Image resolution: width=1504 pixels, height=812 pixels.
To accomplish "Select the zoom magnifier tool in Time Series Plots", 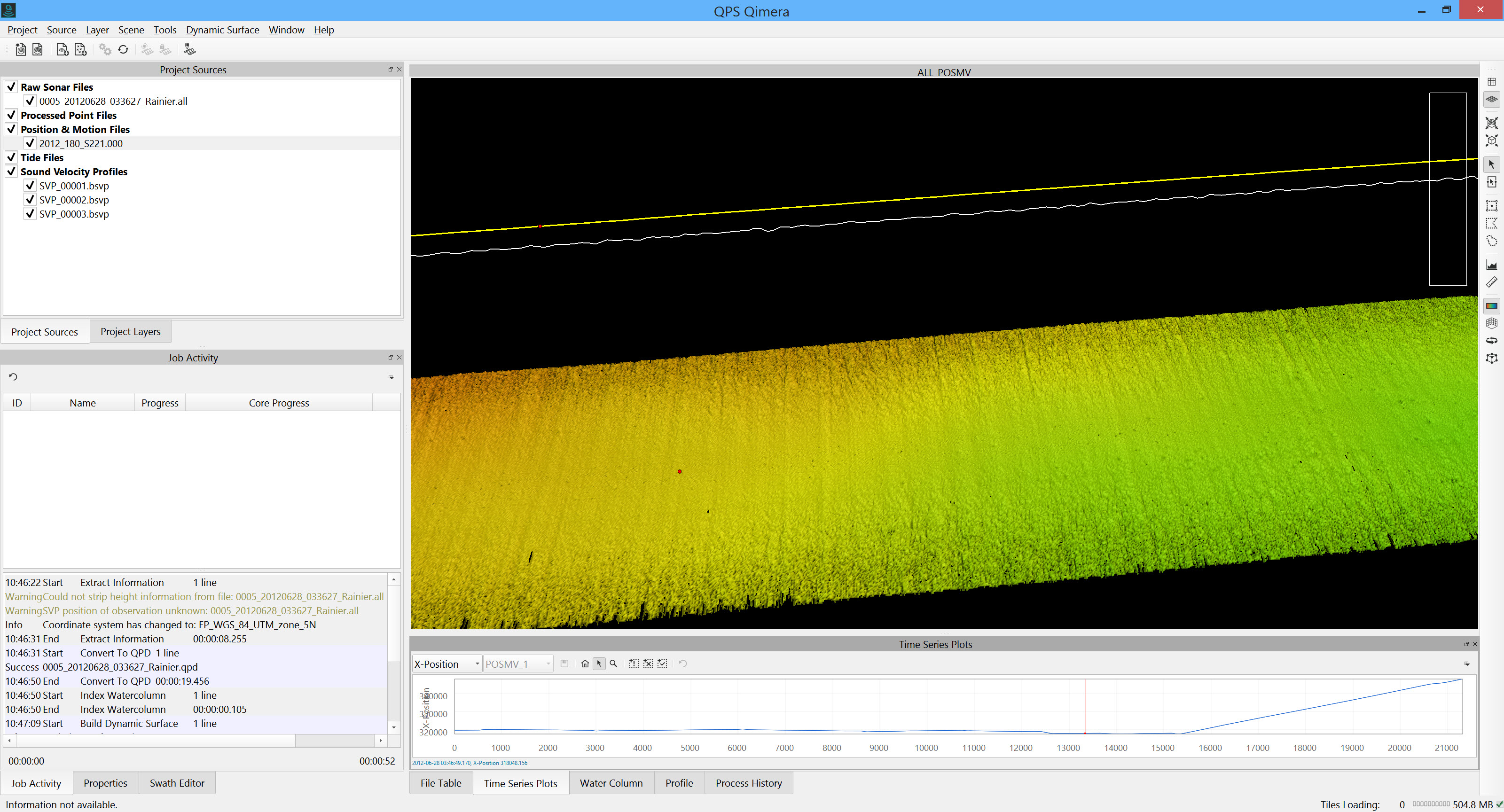I will 613,664.
